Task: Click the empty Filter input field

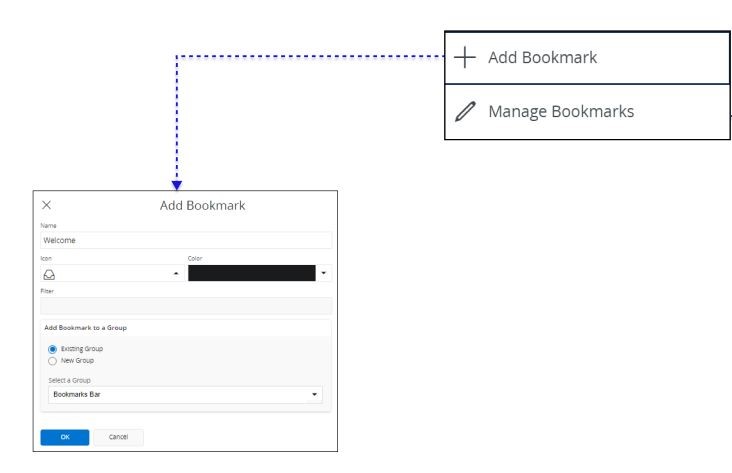Action: pyautogui.click(x=185, y=306)
